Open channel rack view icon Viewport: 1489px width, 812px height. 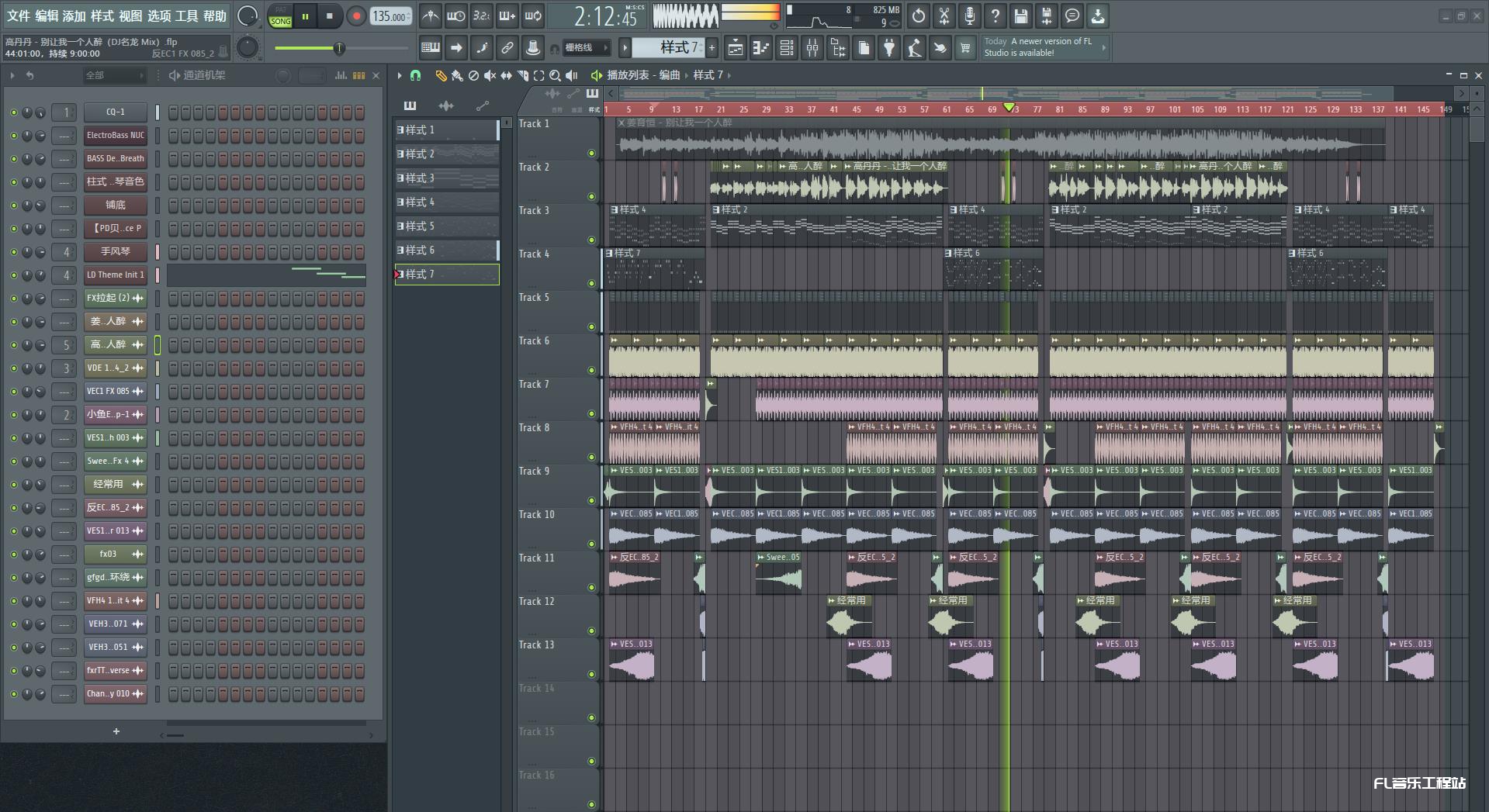tap(787, 48)
